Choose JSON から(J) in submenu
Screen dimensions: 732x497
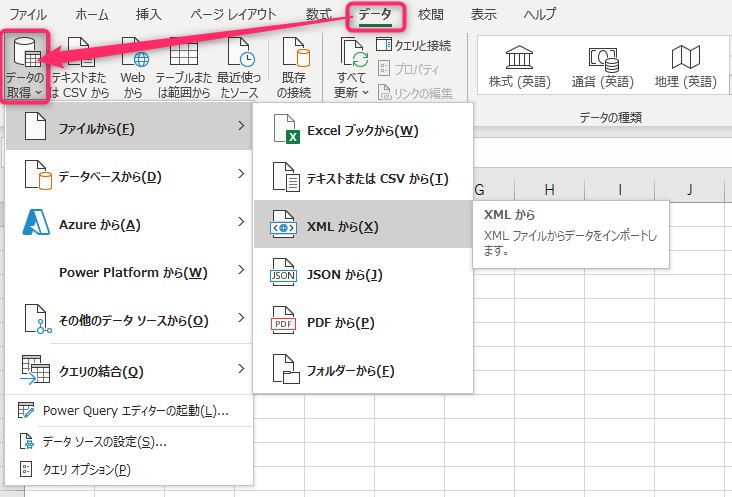(363, 274)
